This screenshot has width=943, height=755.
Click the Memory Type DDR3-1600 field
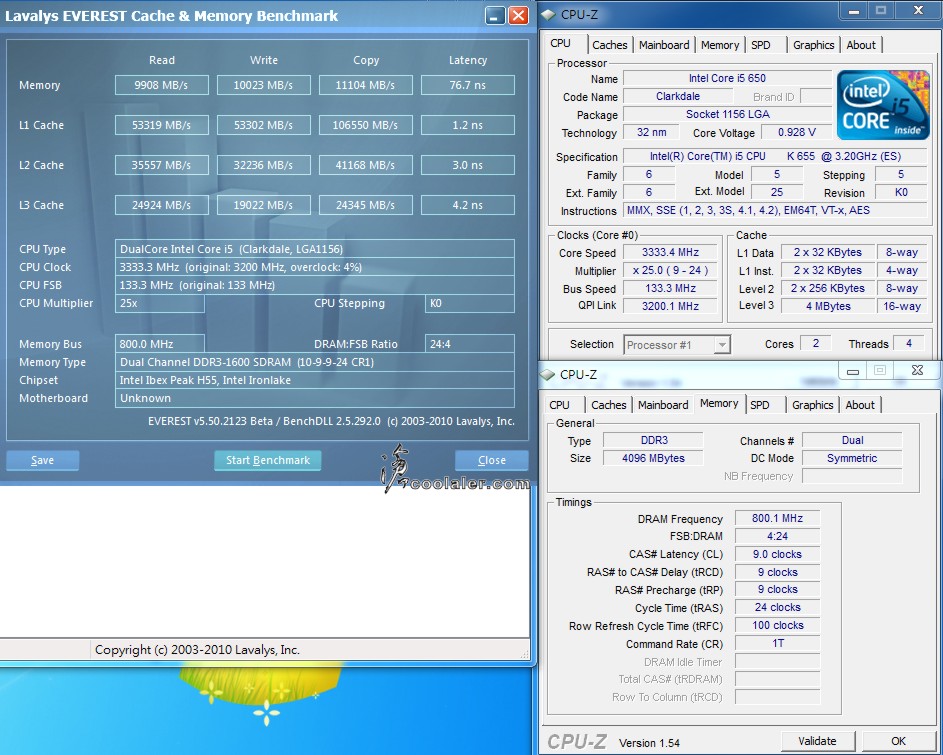coord(315,362)
